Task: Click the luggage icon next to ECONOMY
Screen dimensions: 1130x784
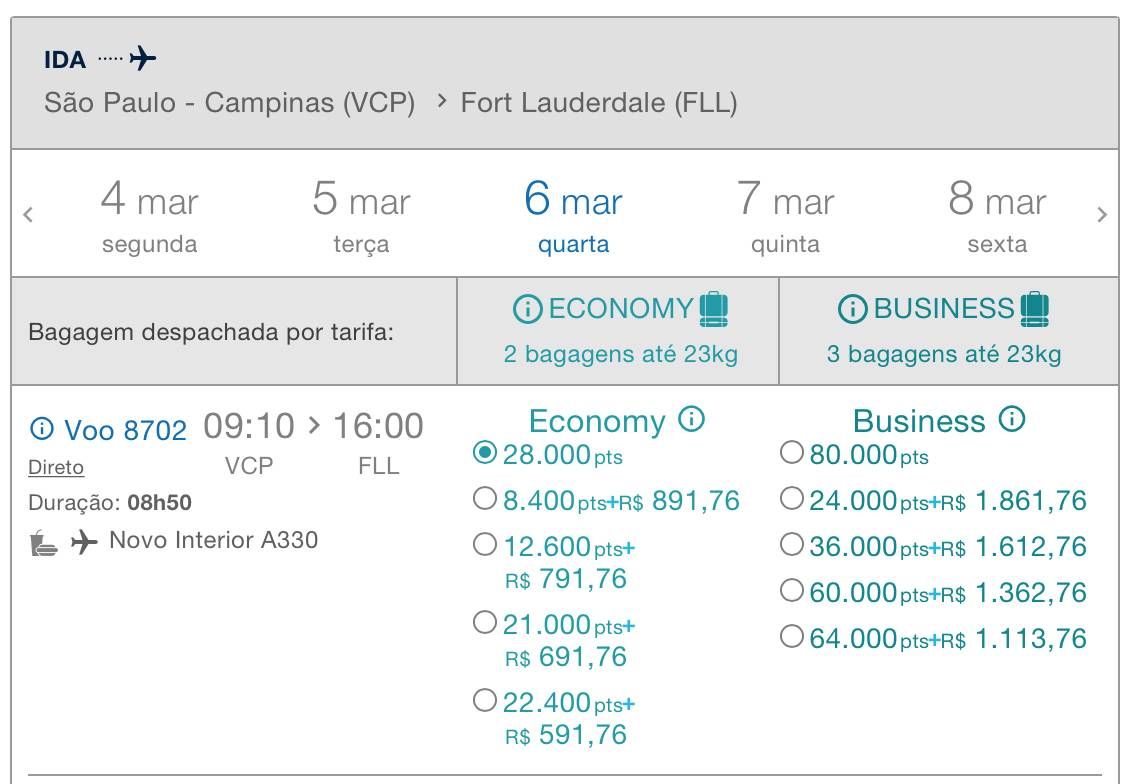Action: pyautogui.click(x=714, y=309)
